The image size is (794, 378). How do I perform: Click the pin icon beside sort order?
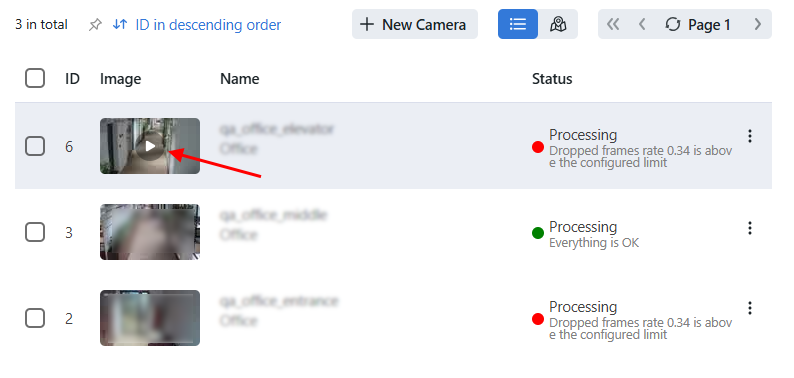pos(95,25)
